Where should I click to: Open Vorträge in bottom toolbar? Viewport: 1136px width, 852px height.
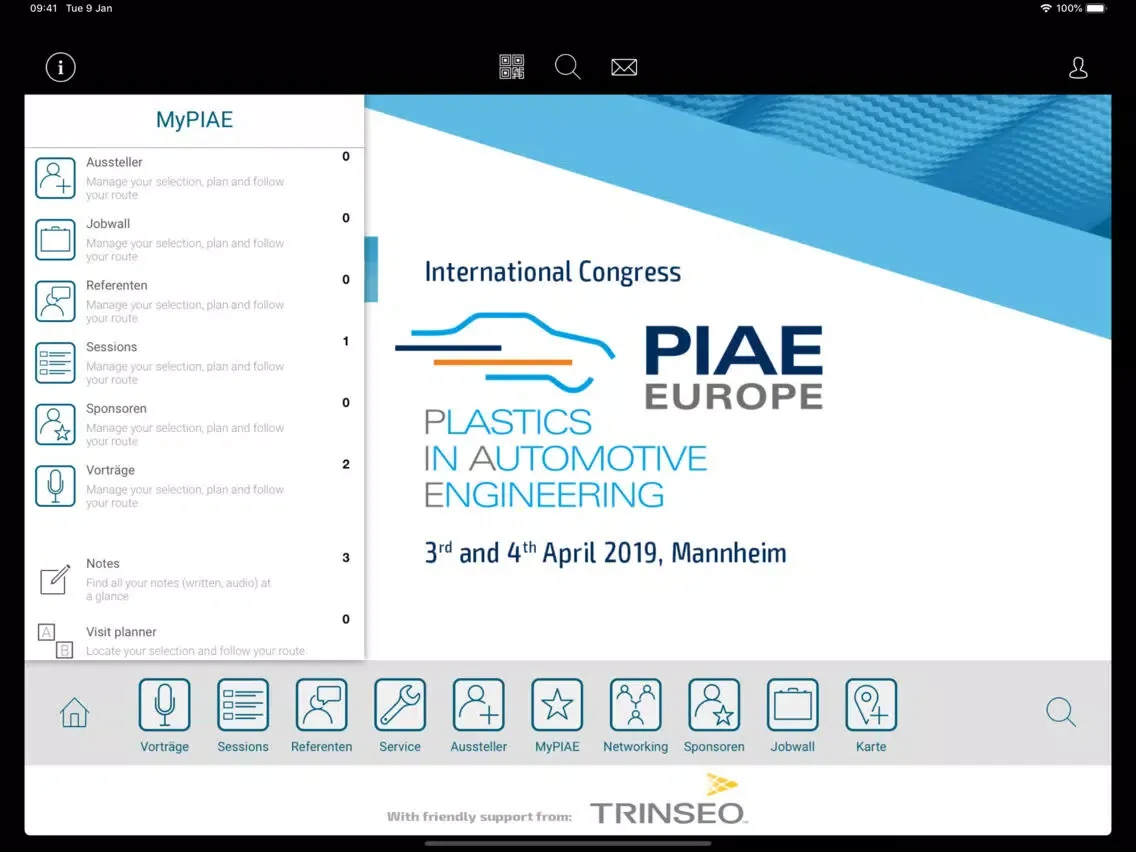pyautogui.click(x=164, y=716)
